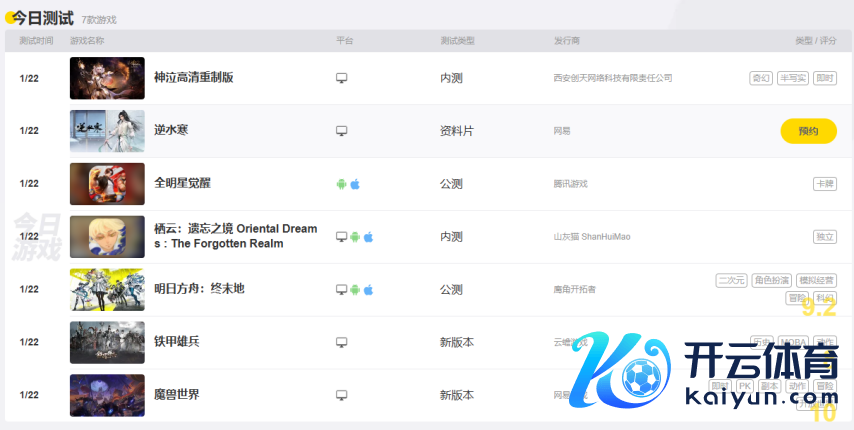Select the 卡牌 tag for 全明星觉醒
Image resolution: width=854 pixels, height=430 pixels.
click(x=824, y=184)
